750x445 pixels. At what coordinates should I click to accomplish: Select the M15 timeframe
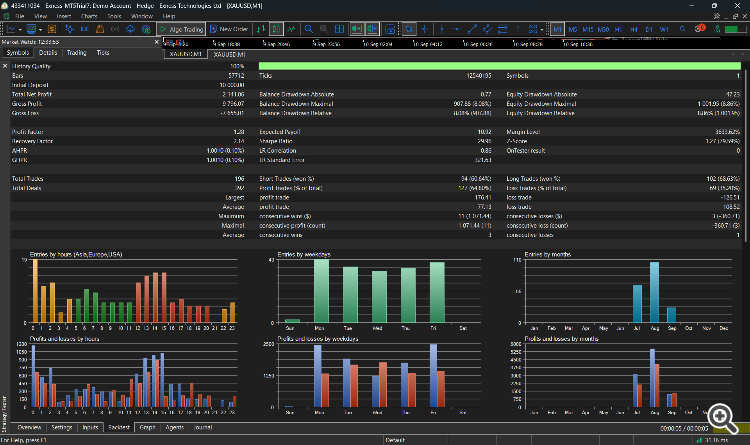588,29
